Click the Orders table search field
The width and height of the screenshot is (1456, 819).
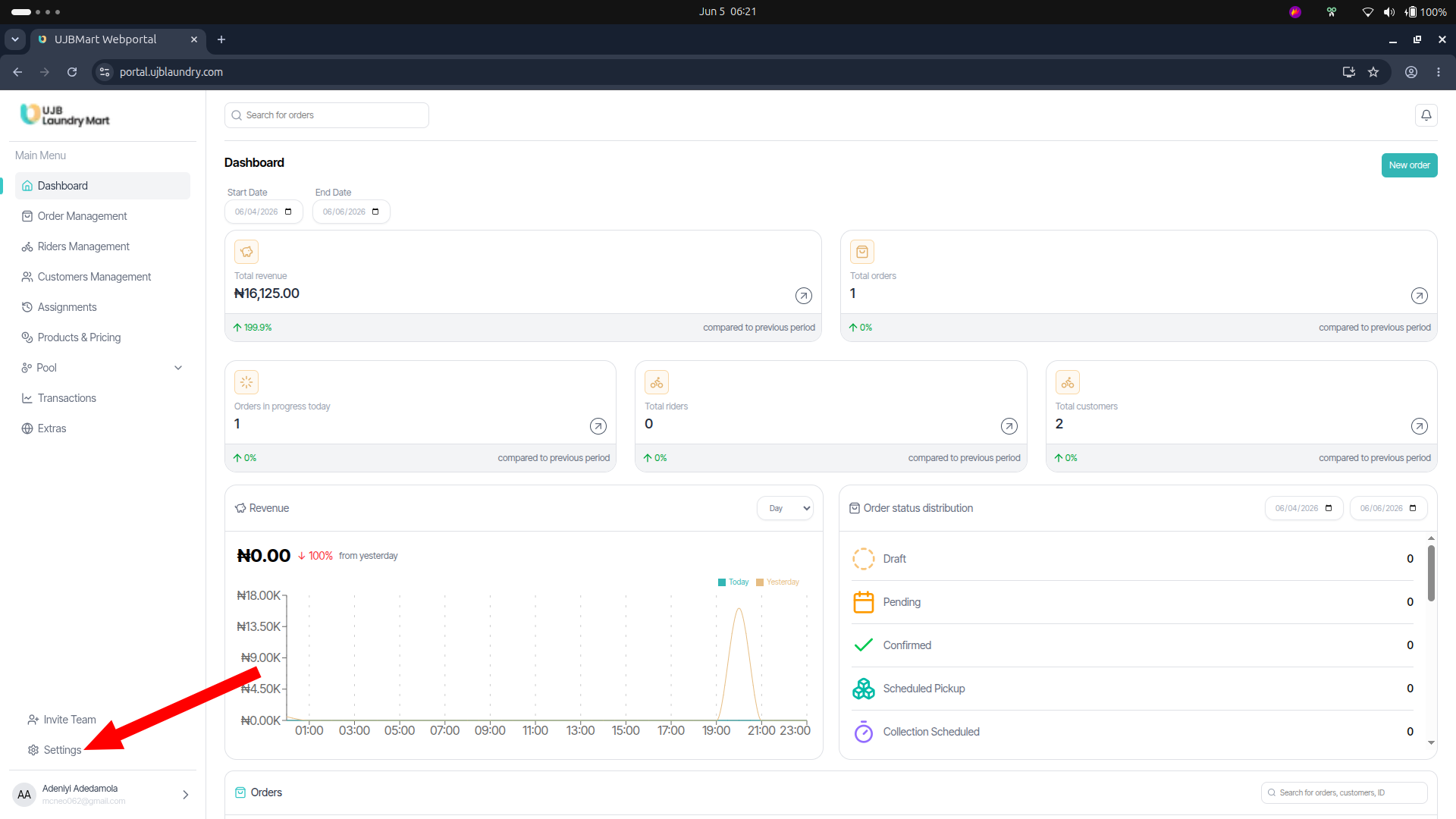pos(1344,792)
